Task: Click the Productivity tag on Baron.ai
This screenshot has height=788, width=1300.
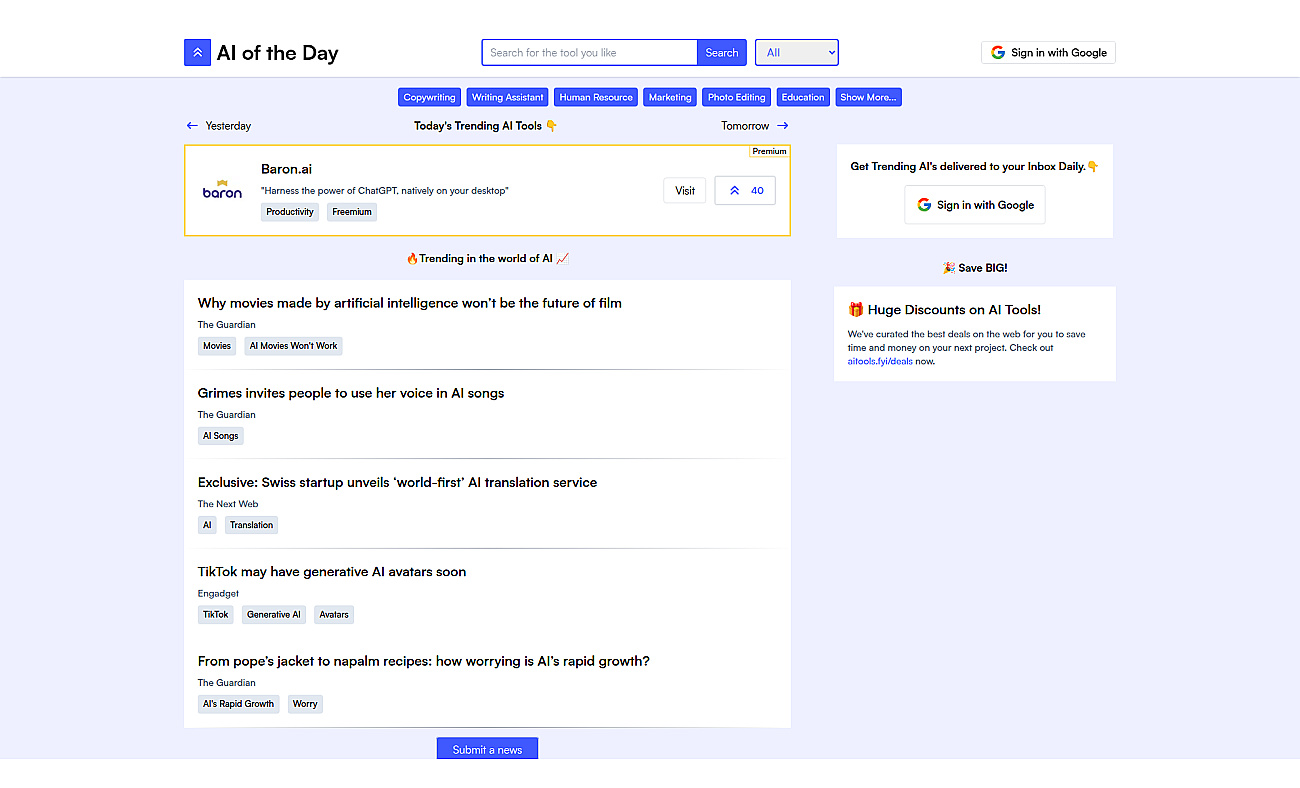Action: tap(290, 212)
